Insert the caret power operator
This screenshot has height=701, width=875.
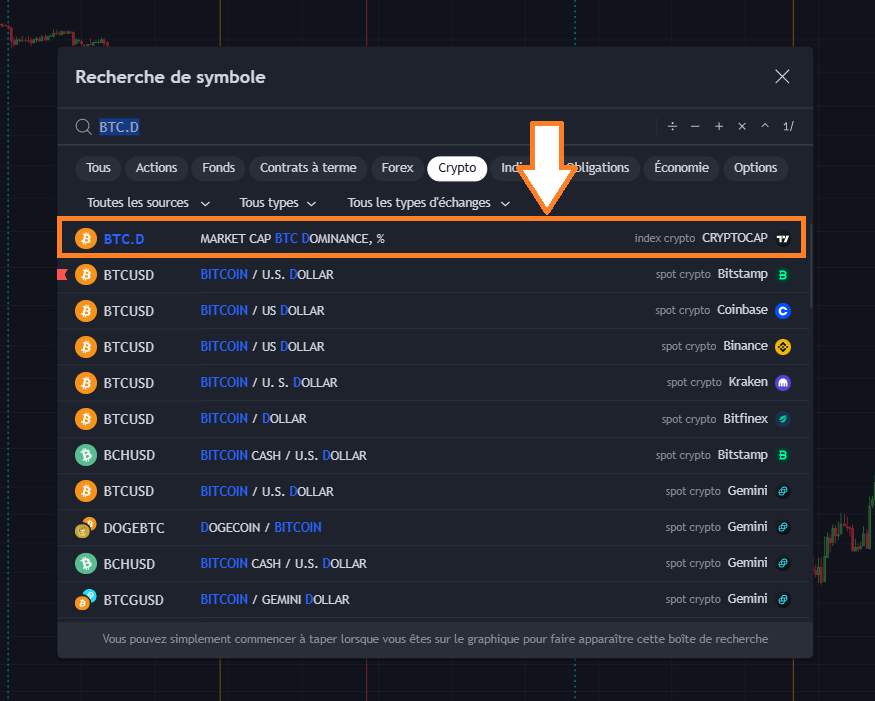point(765,127)
